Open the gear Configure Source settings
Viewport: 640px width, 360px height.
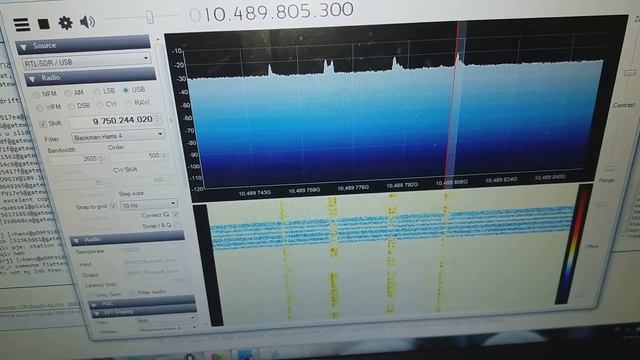point(65,22)
